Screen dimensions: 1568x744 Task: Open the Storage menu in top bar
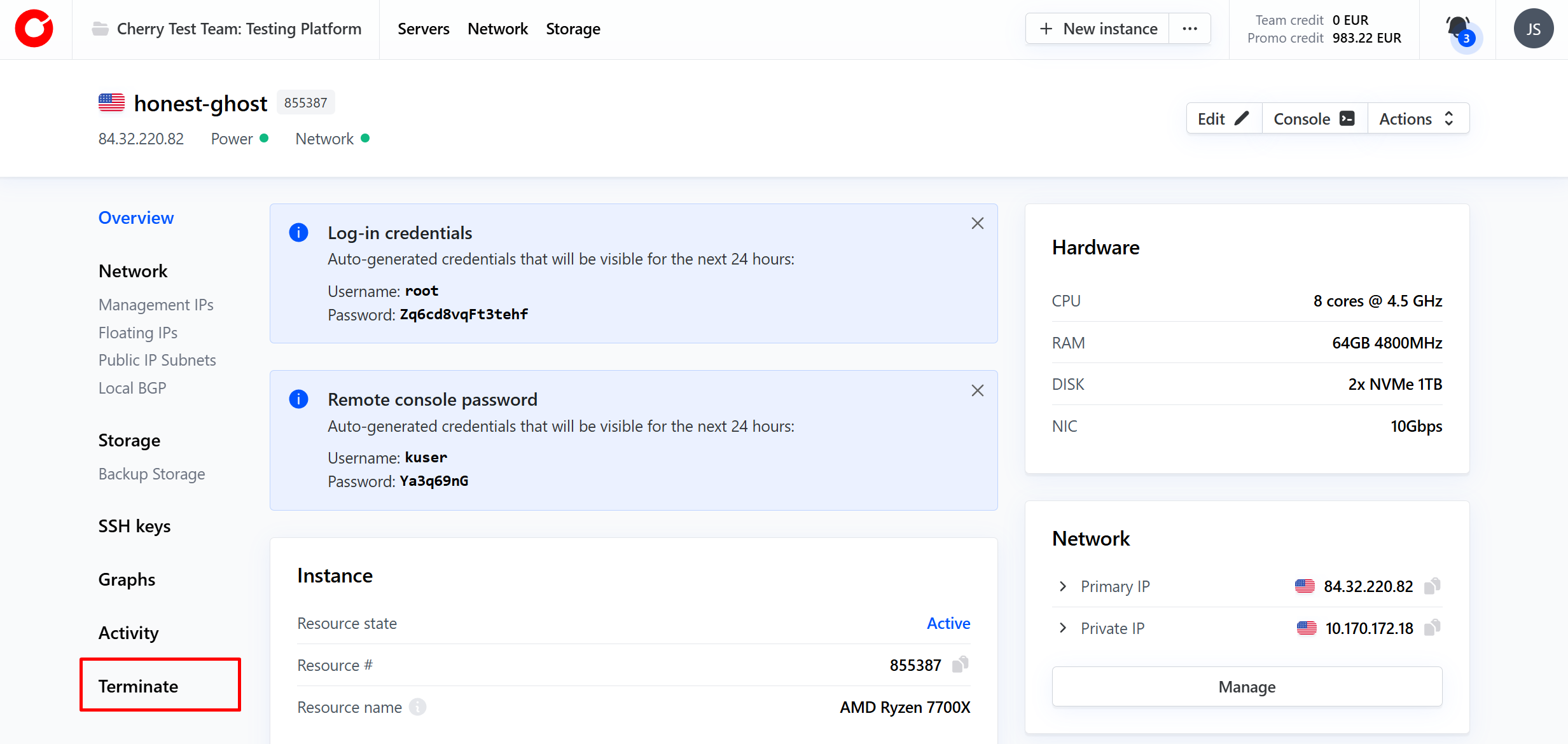[x=572, y=29]
